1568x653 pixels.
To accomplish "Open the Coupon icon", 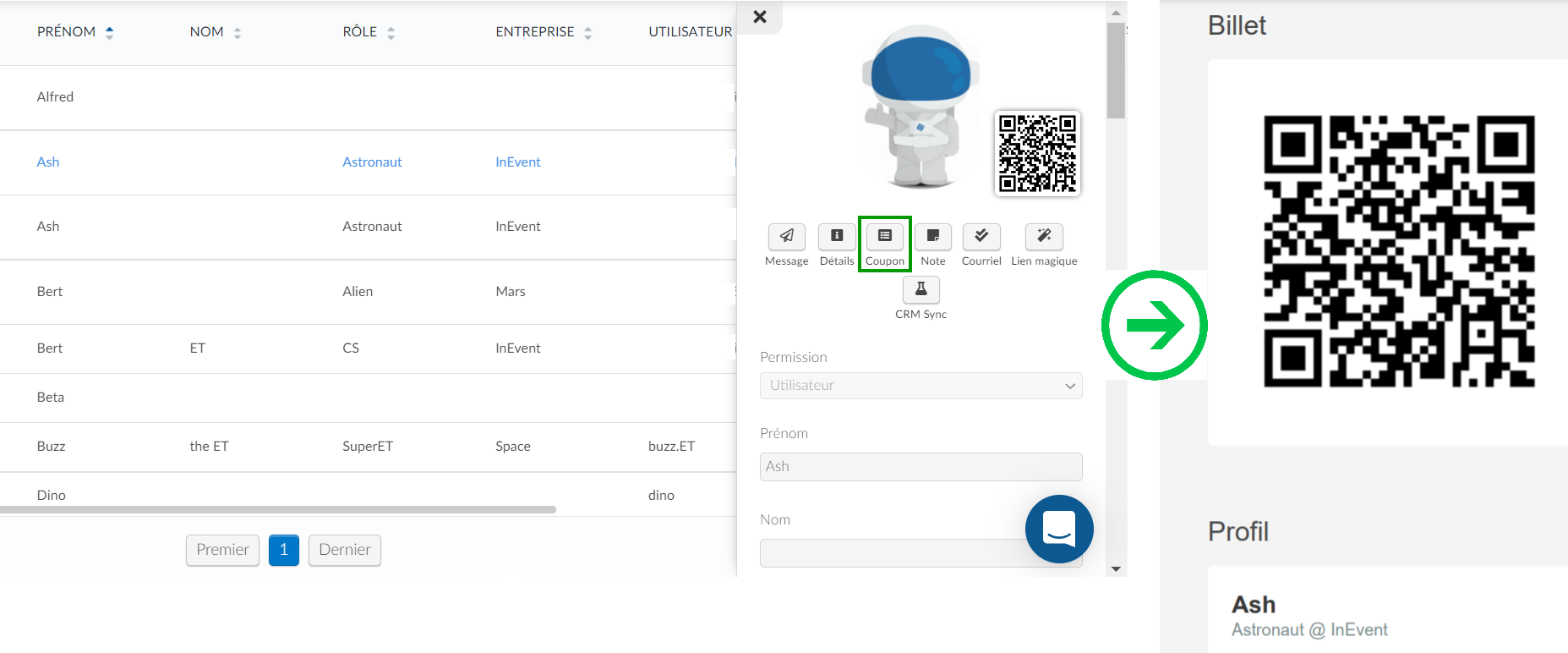I will pos(885,236).
